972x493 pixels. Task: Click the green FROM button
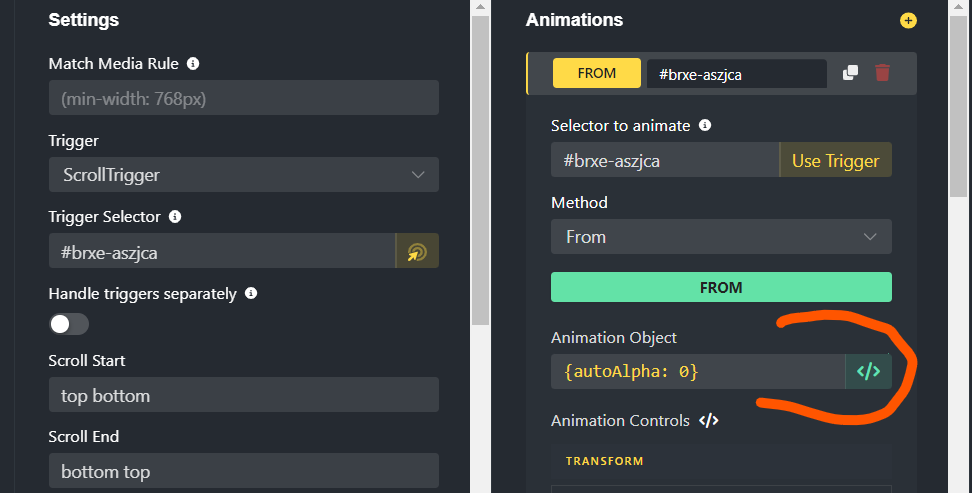[x=720, y=287]
